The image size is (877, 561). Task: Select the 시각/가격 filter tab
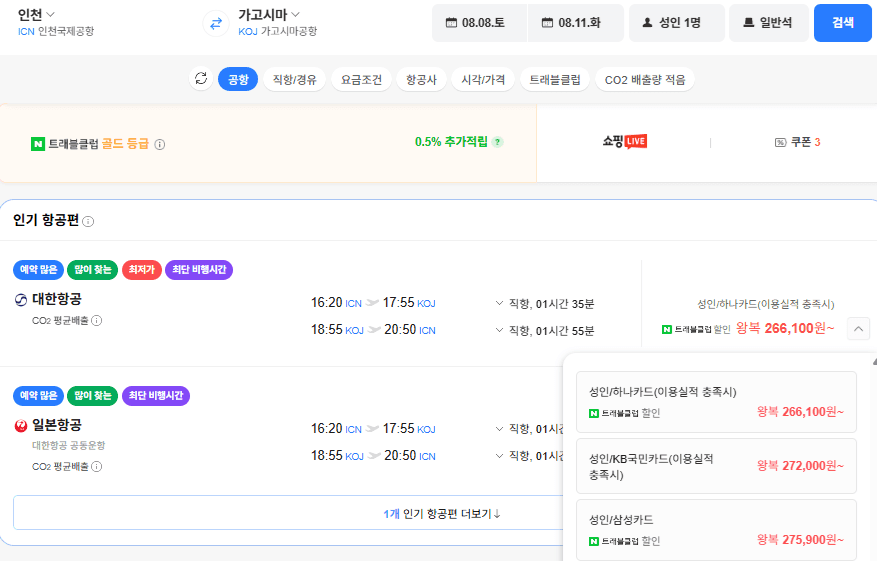[483, 79]
